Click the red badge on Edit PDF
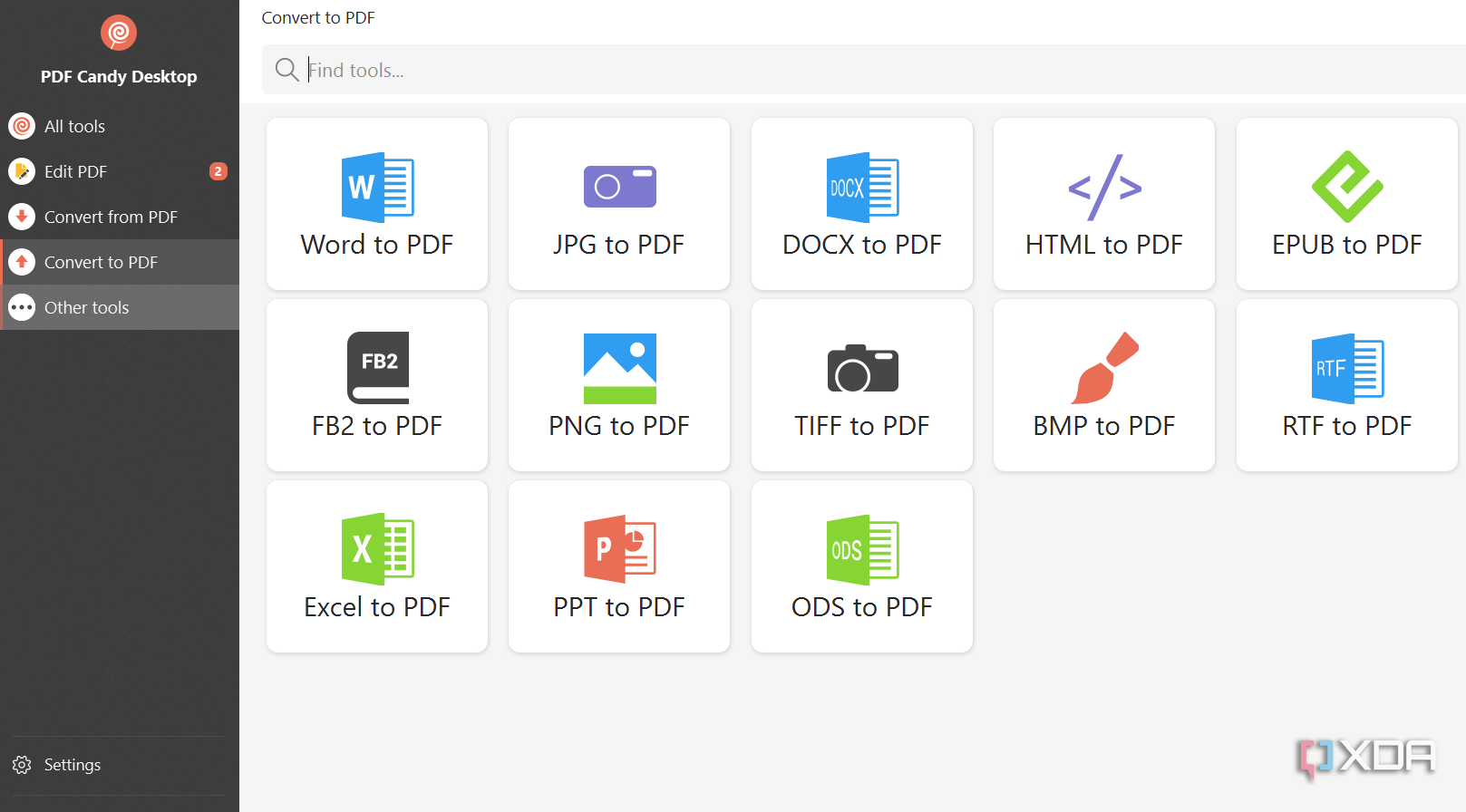Image resolution: width=1466 pixels, height=812 pixels. 218,171
